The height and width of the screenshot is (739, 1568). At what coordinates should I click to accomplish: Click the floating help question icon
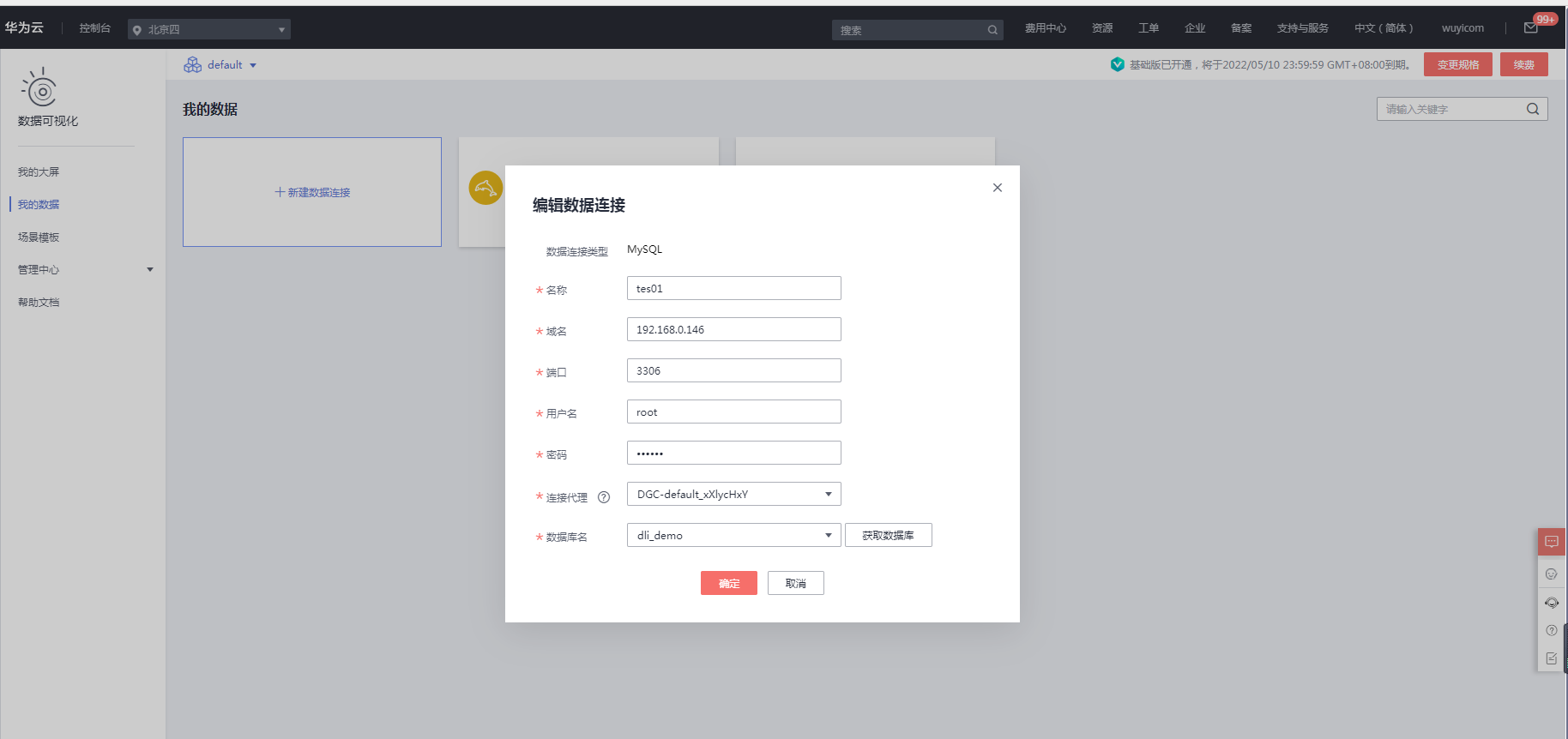[x=1551, y=630]
